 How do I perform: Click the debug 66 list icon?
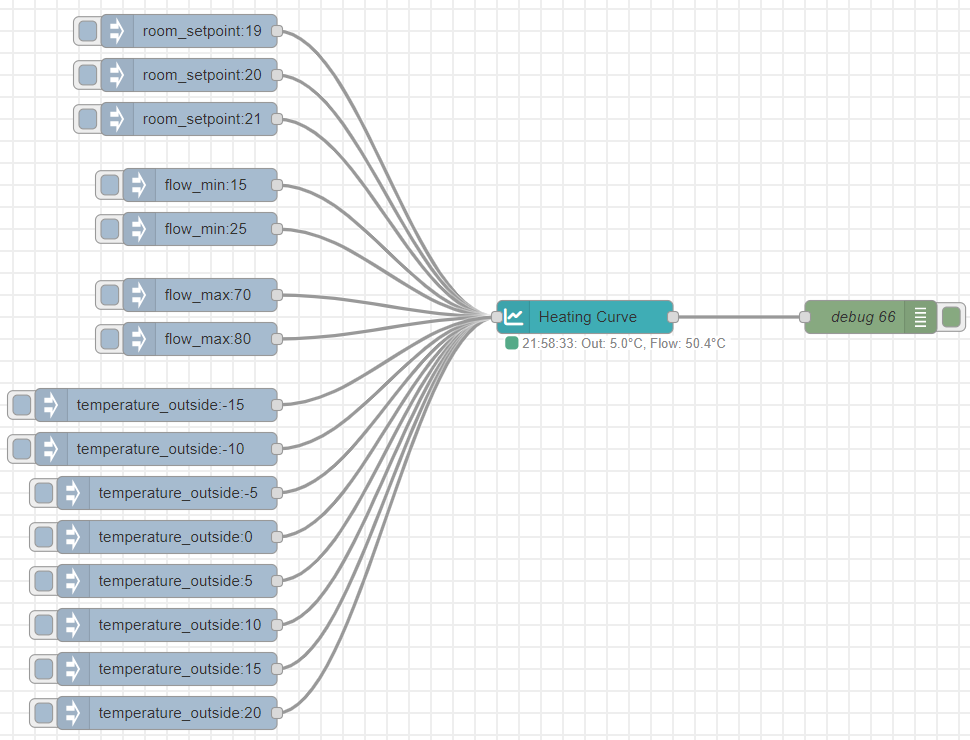point(921,317)
